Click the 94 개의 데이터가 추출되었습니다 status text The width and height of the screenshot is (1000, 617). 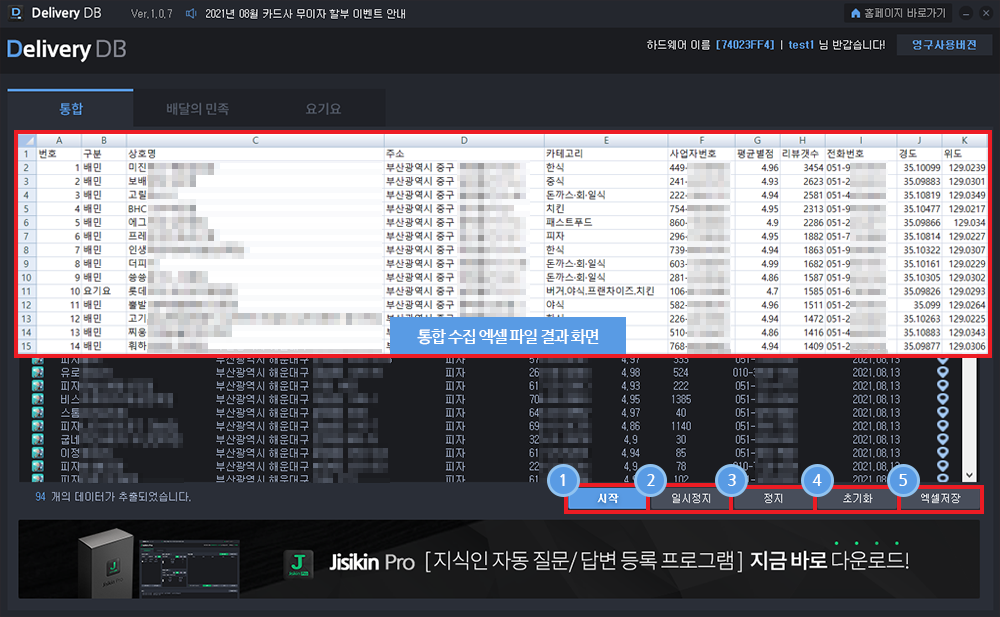[113, 496]
